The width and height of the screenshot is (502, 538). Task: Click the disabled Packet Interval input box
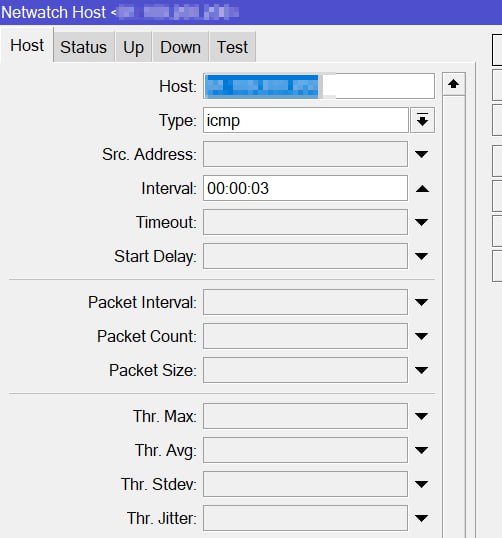(305, 302)
